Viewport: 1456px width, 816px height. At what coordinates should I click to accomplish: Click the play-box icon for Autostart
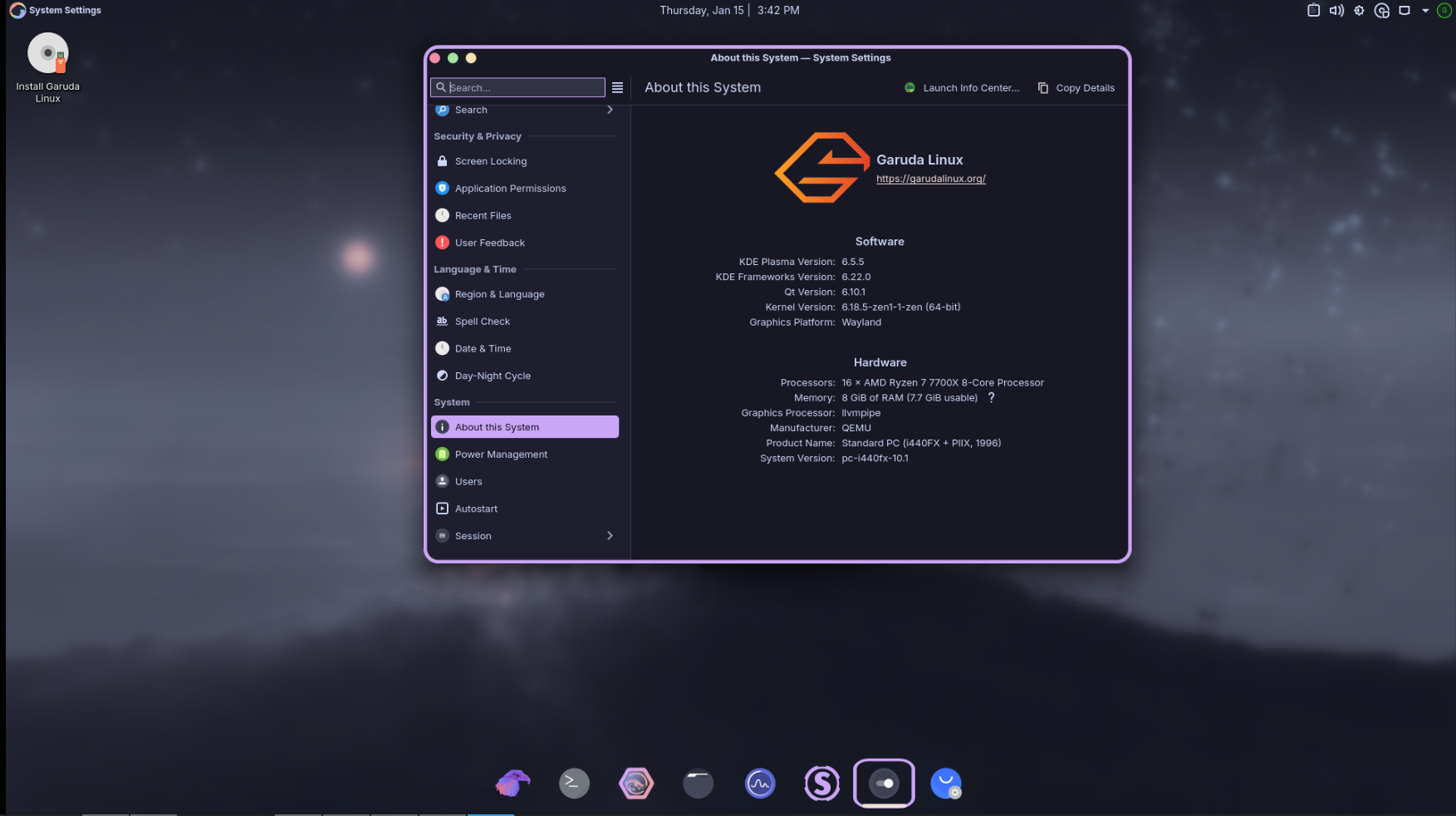pos(442,509)
